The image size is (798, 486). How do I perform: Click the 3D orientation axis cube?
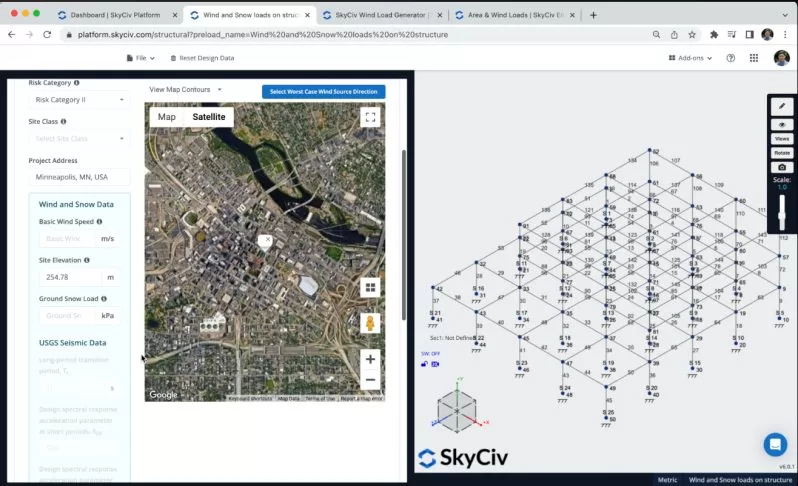coord(457,410)
